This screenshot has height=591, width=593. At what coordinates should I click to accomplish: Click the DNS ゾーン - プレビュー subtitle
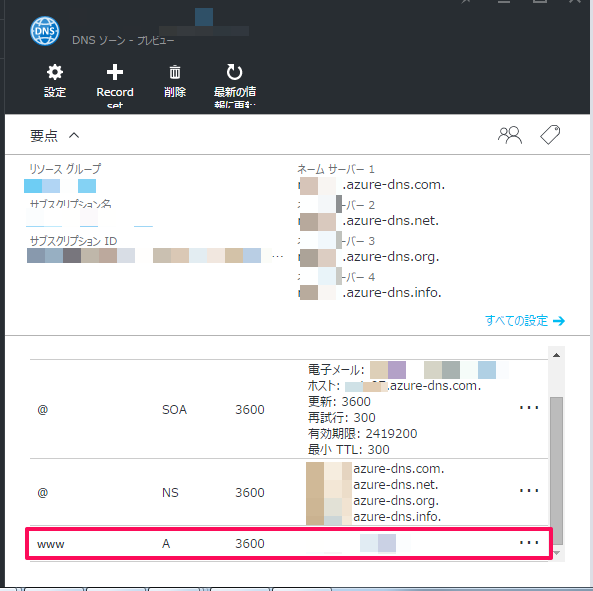(123, 40)
